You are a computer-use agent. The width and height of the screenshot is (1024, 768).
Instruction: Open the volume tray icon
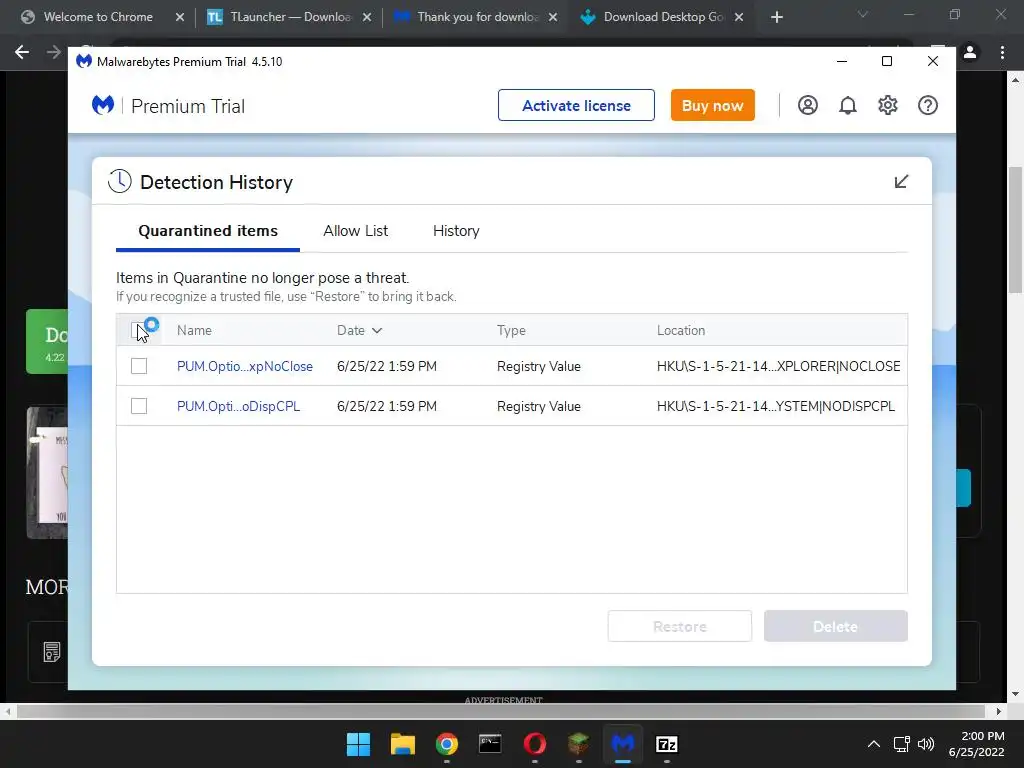click(926, 744)
